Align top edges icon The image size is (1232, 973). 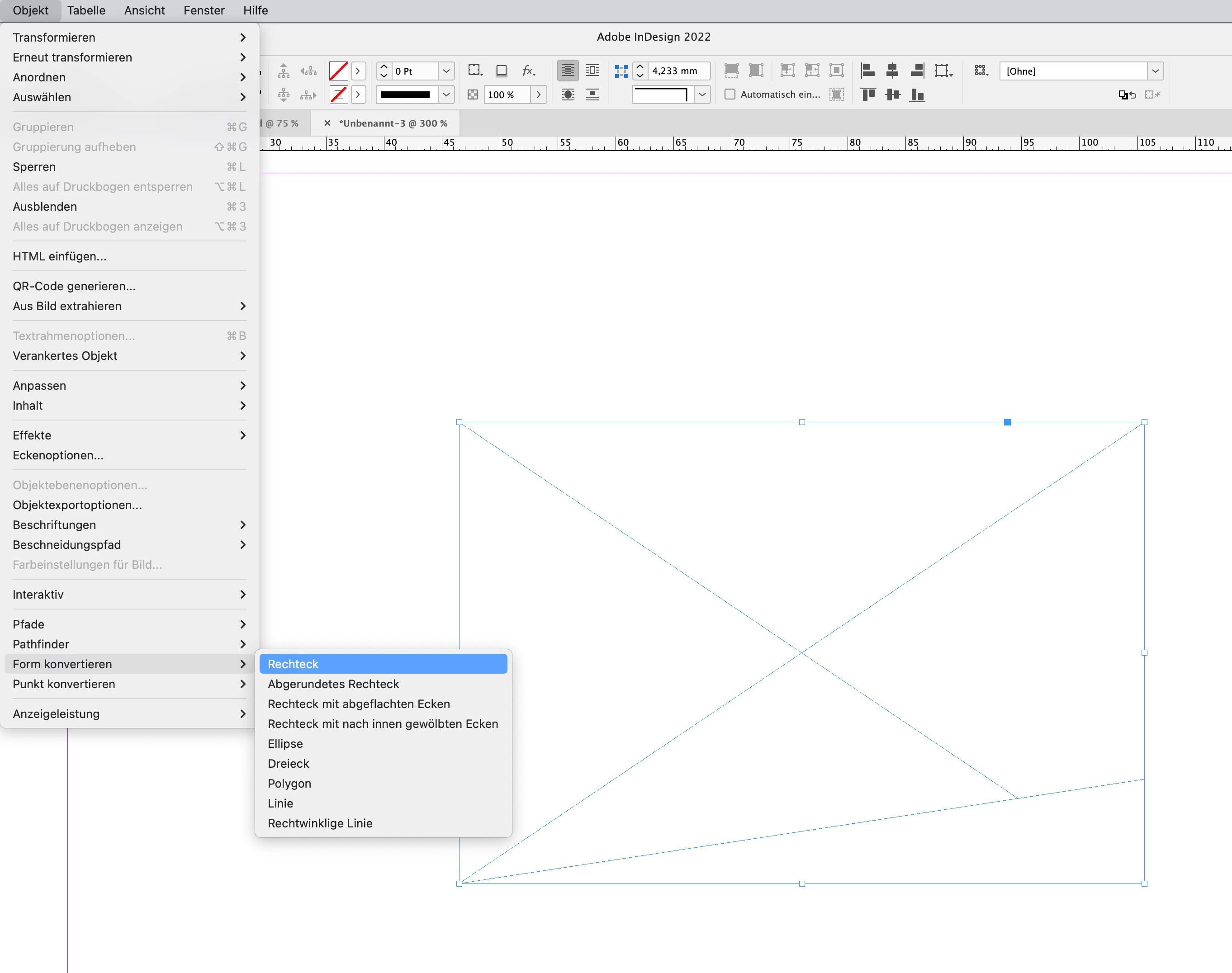pos(868,94)
